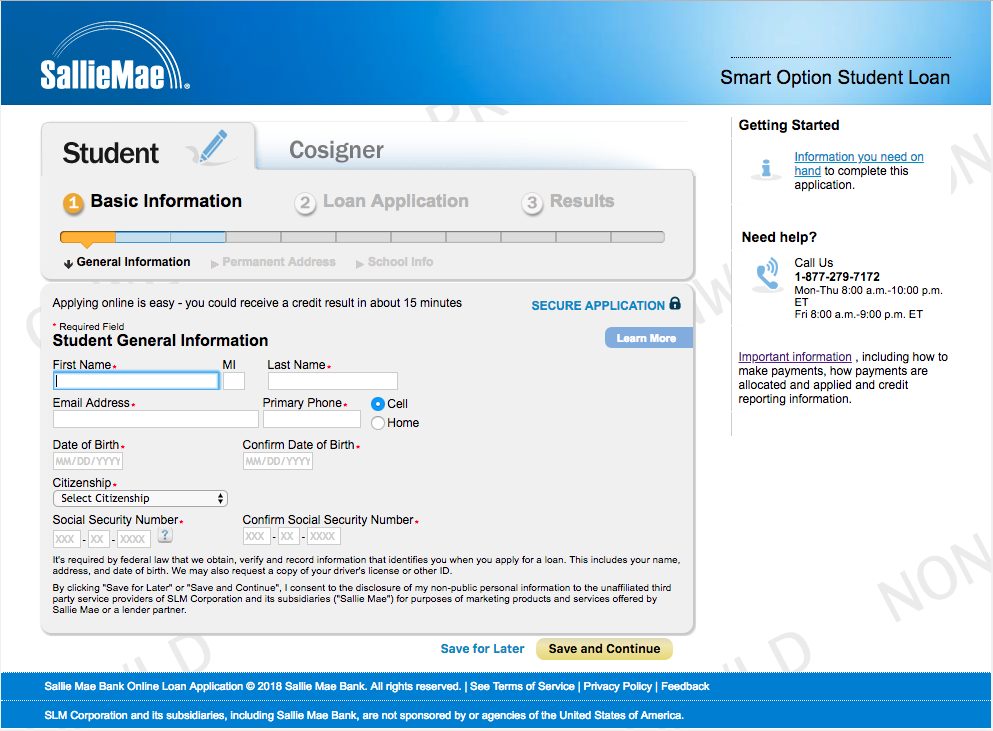Open the Privacy Policy footer link
Screen dimensions: 993x731
[617, 686]
